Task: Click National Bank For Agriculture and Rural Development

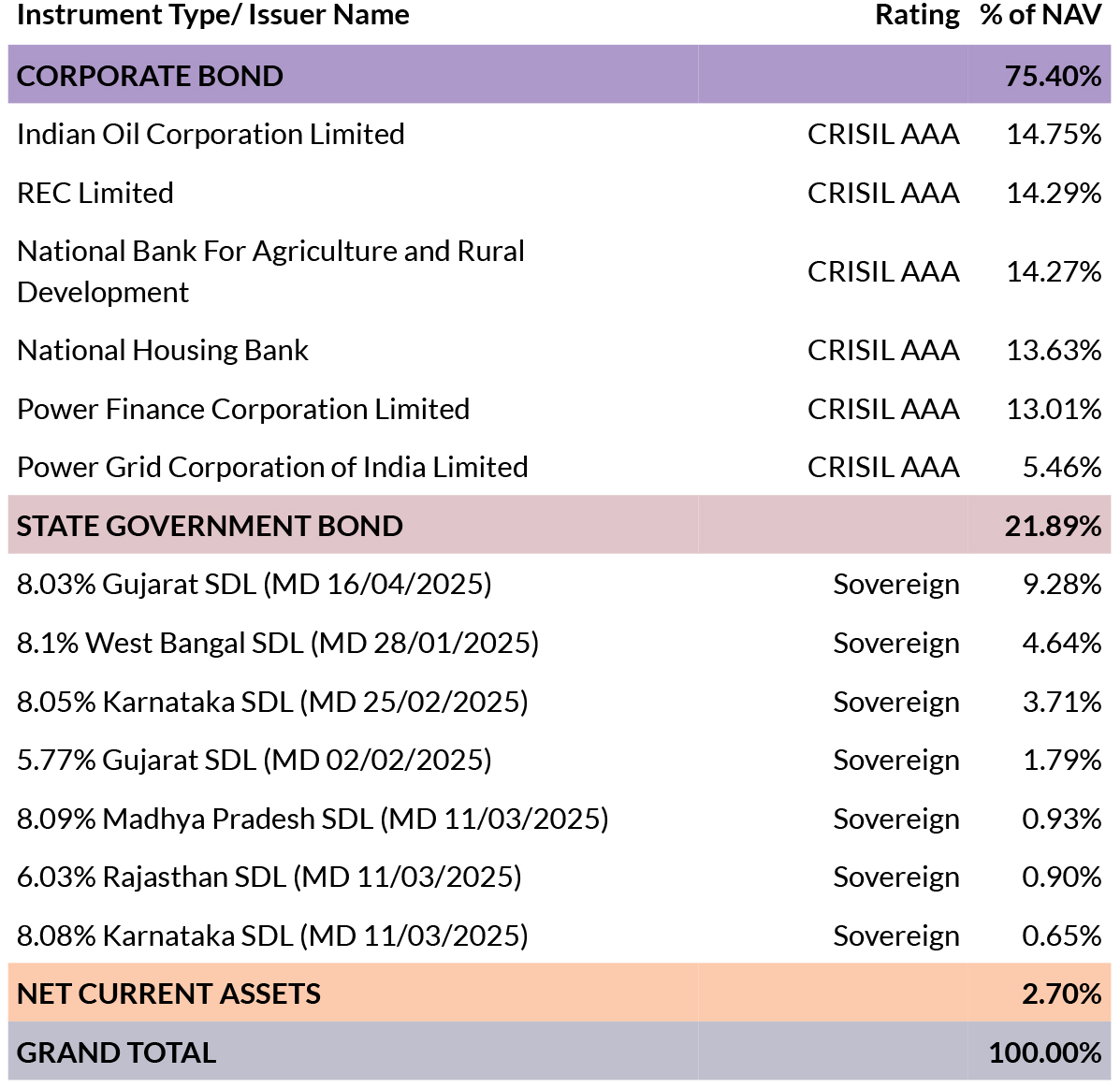Action: (x=270, y=271)
